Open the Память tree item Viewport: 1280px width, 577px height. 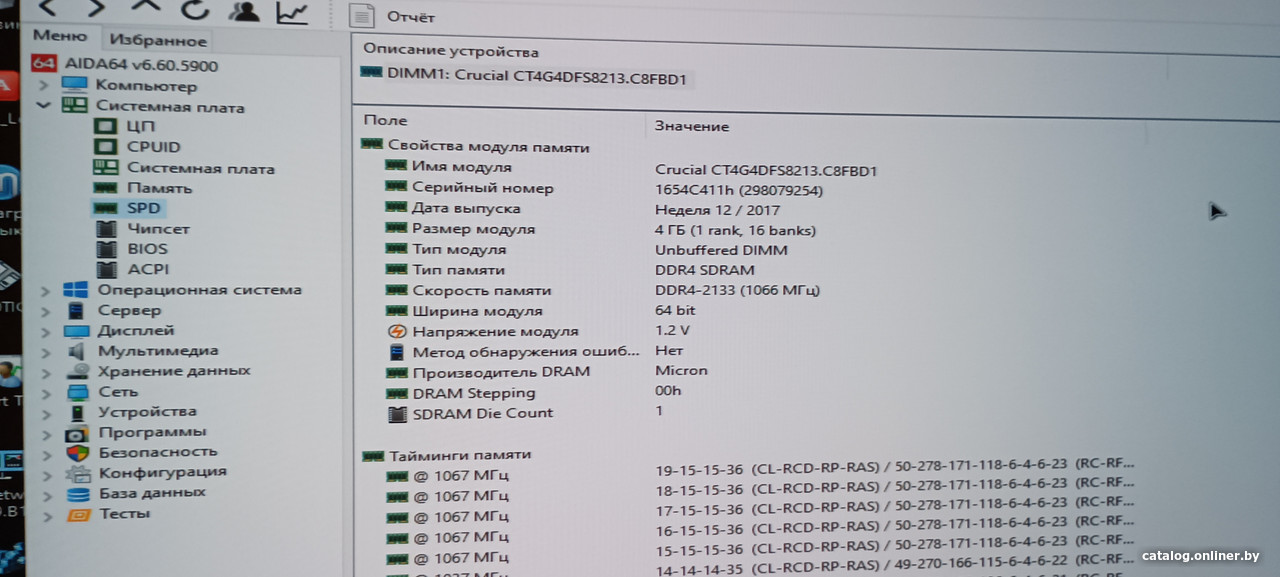click(159, 188)
